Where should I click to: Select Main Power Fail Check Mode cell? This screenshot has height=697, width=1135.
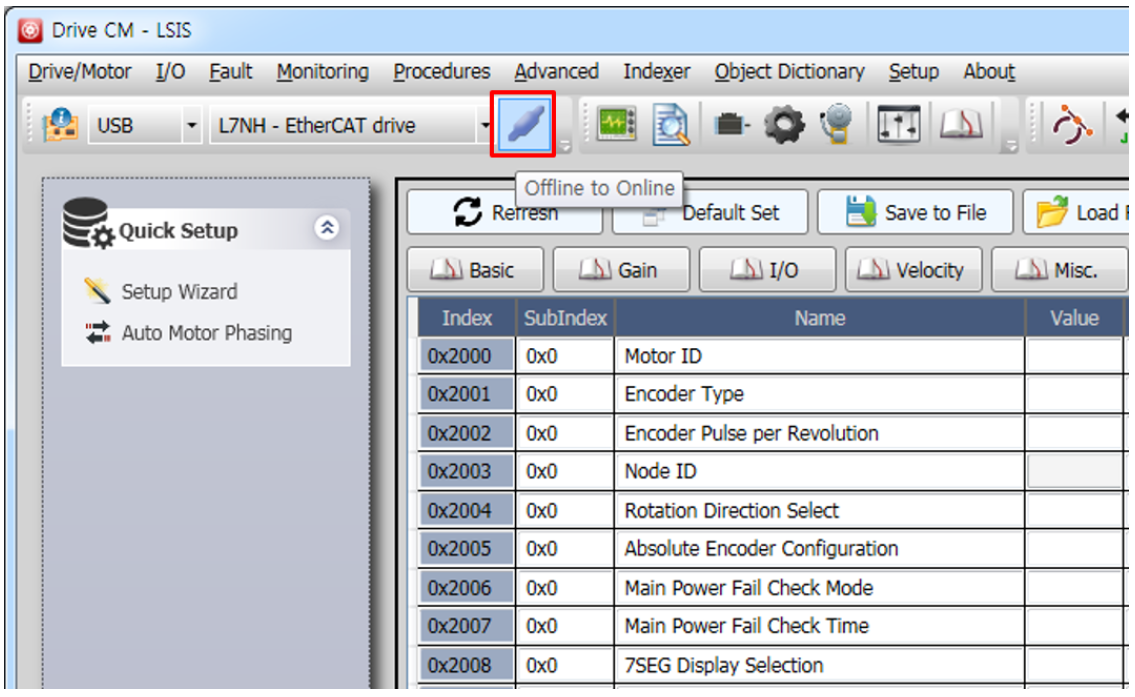tap(819, 588)
